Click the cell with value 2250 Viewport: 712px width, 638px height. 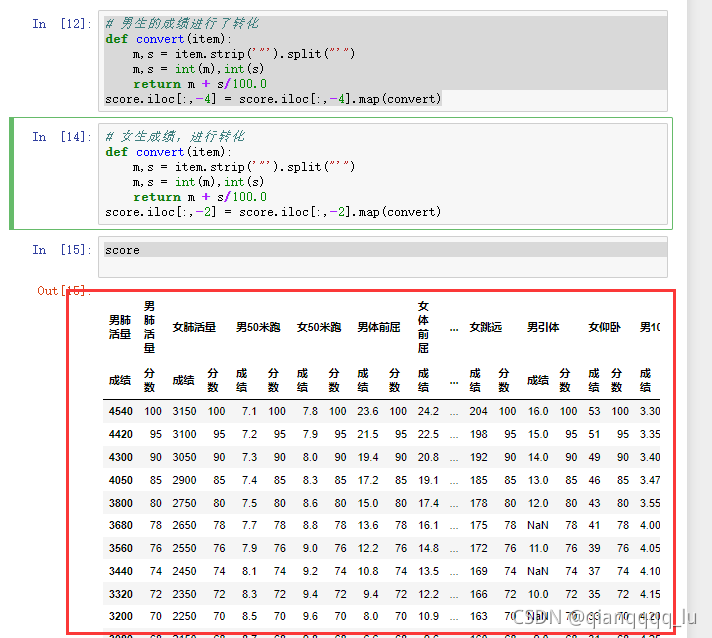click(x=184, y=617)
